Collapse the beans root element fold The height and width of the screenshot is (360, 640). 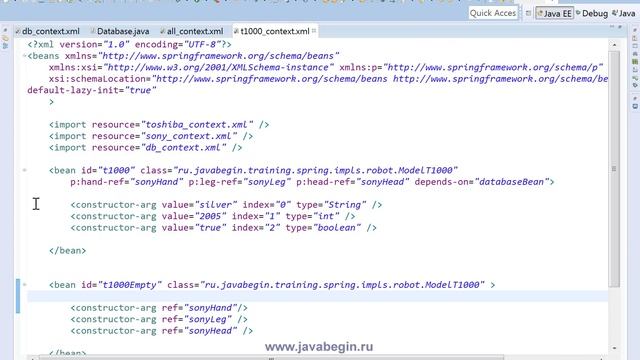tap(24, 56)
